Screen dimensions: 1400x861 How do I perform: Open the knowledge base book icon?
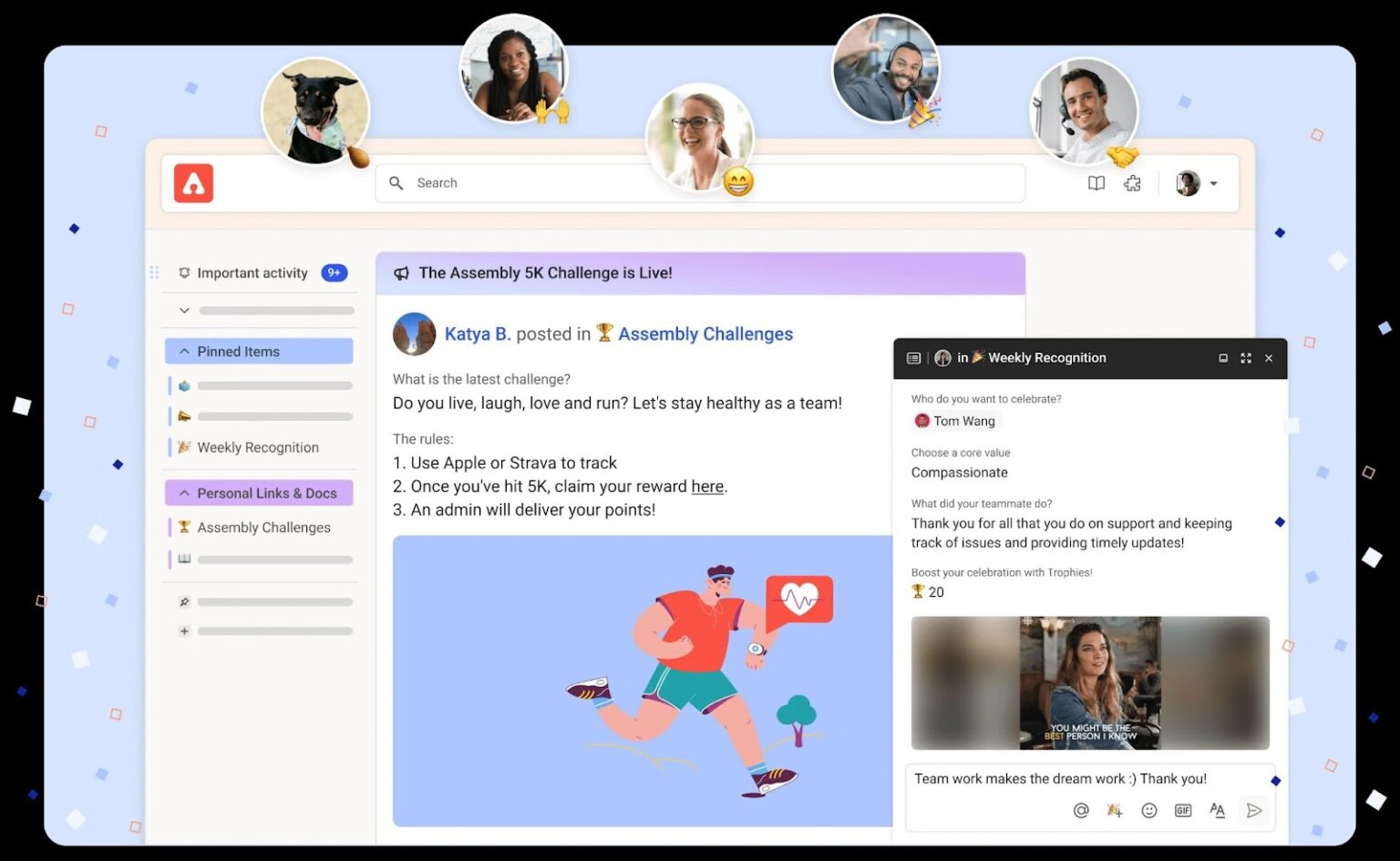[x=1096, y=182]
